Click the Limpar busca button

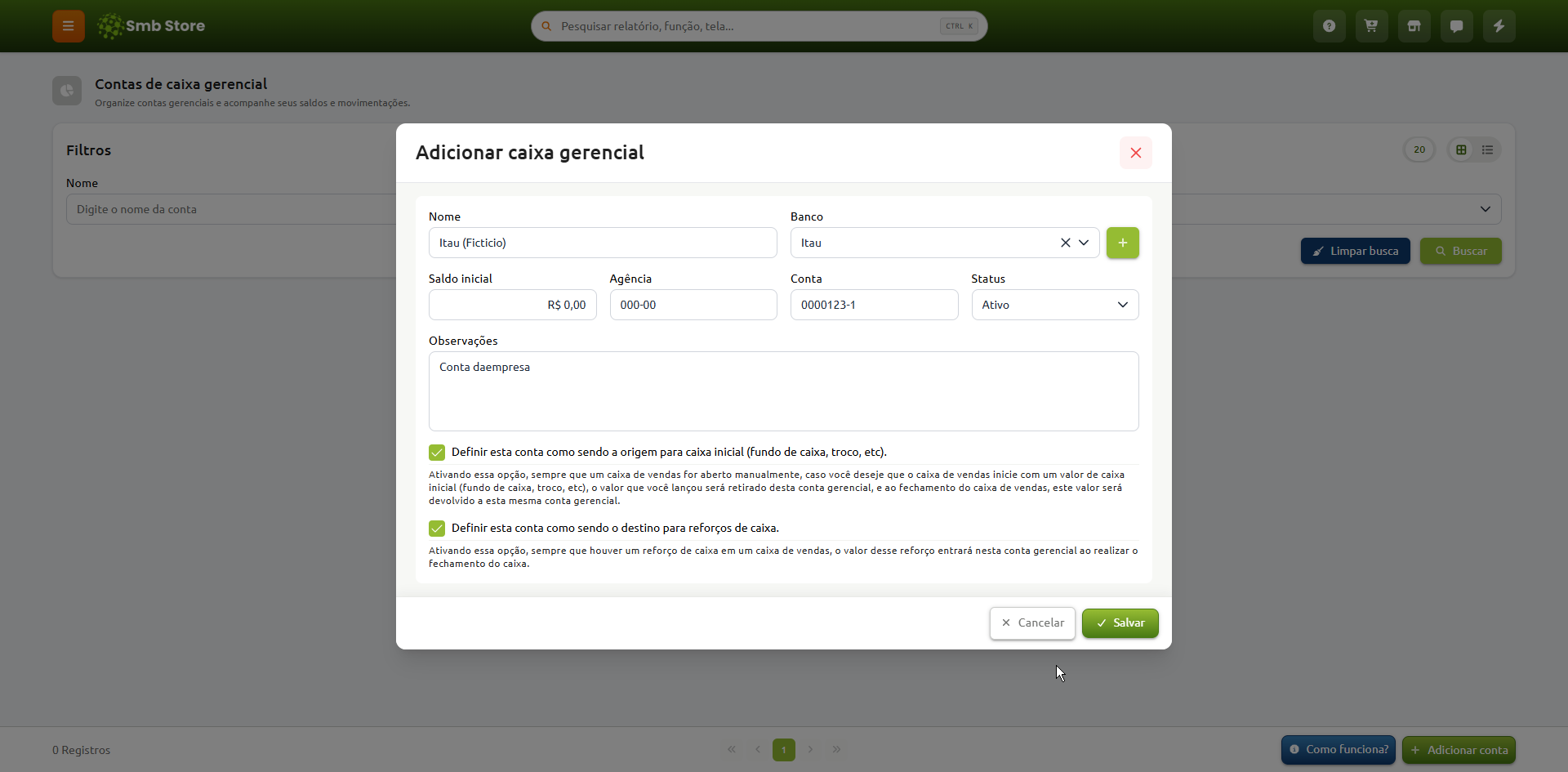point(1356,251)
